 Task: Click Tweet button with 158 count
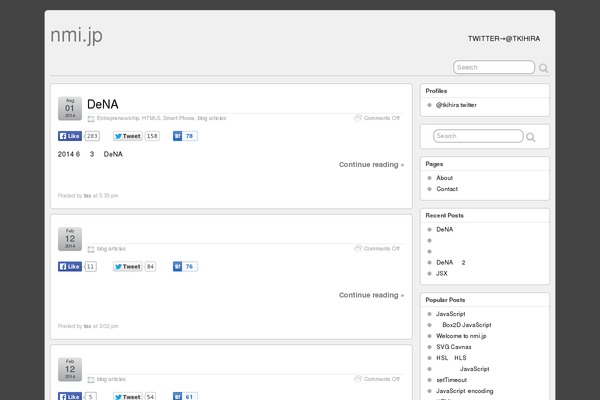pyautogui.click(x=127, y=136)
